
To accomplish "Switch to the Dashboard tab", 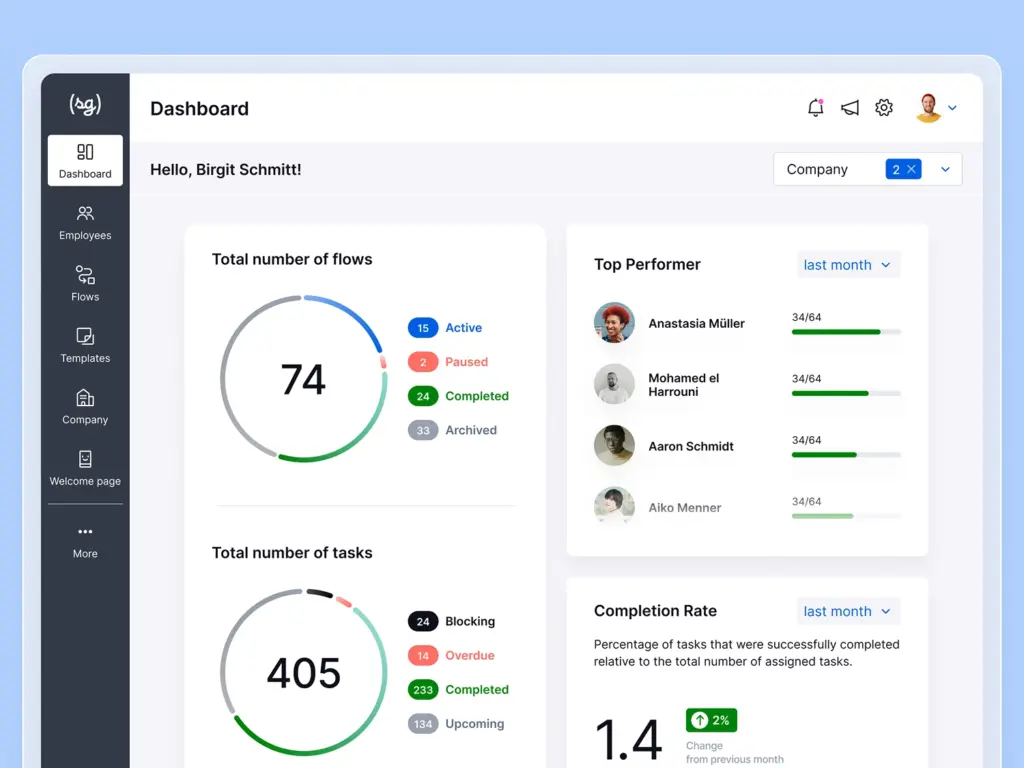I will (84, 160).
